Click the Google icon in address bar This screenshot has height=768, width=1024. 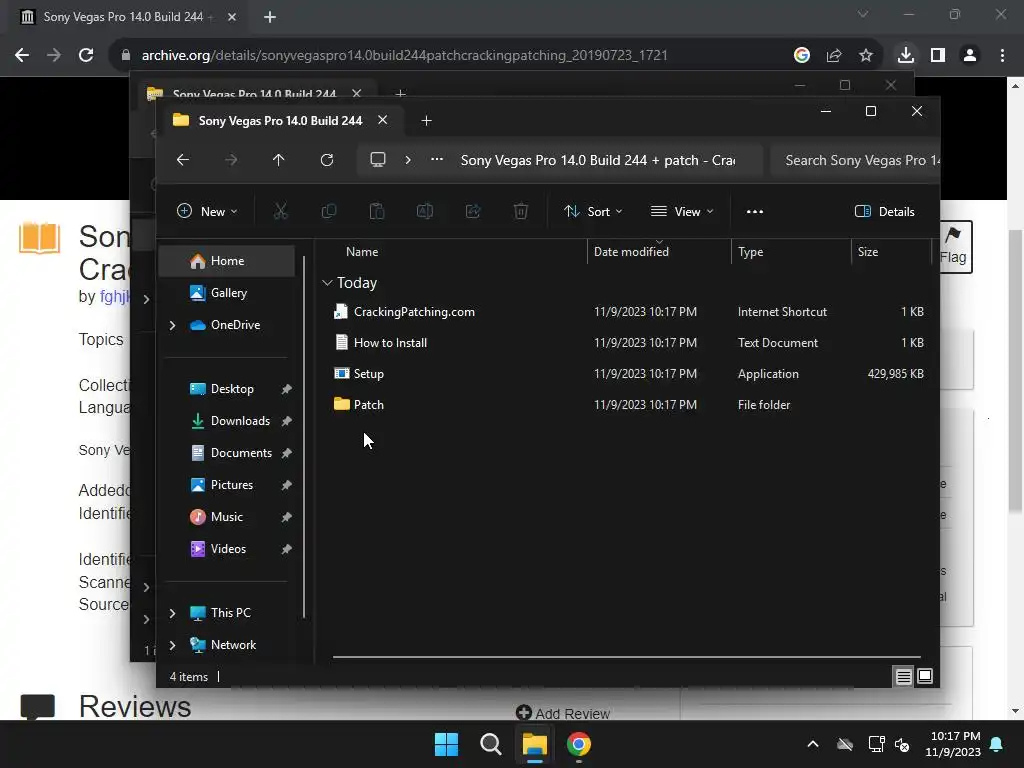click(802, 55)
